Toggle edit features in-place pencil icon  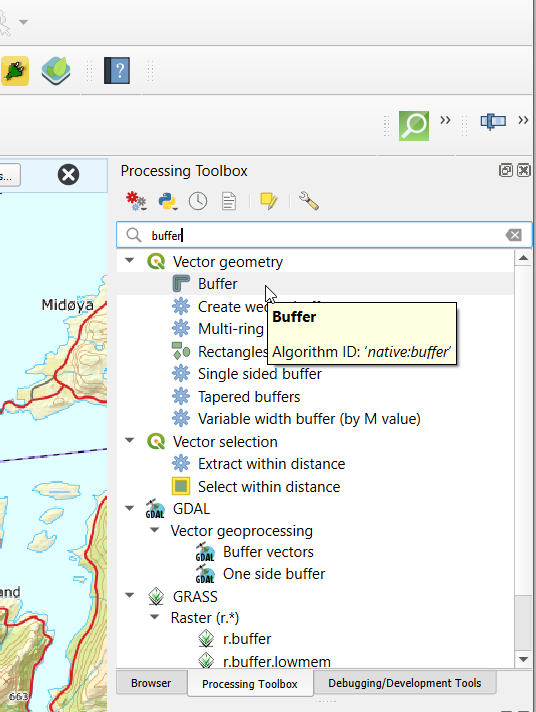coord(269,201)
